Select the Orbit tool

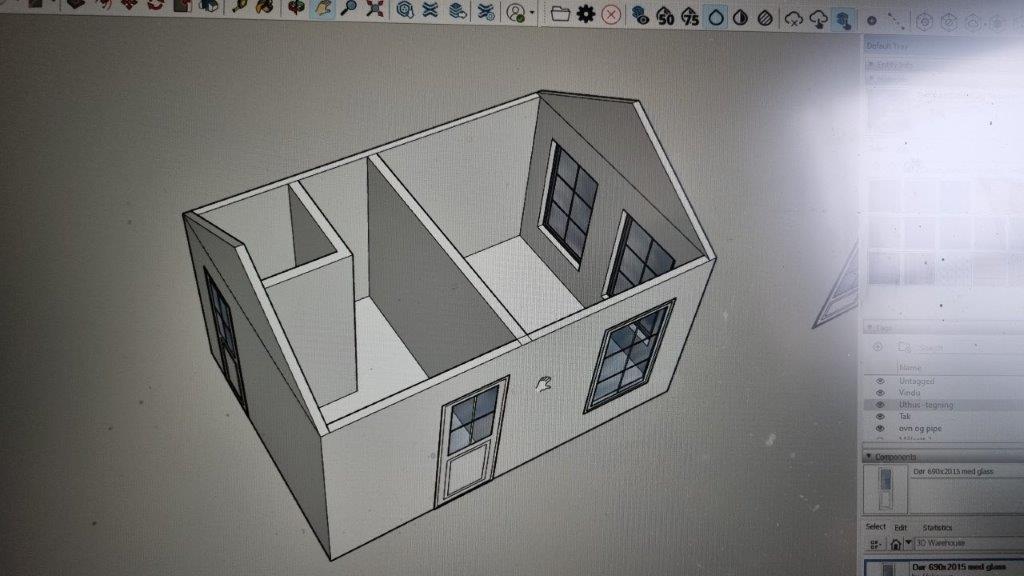[297, 9]
